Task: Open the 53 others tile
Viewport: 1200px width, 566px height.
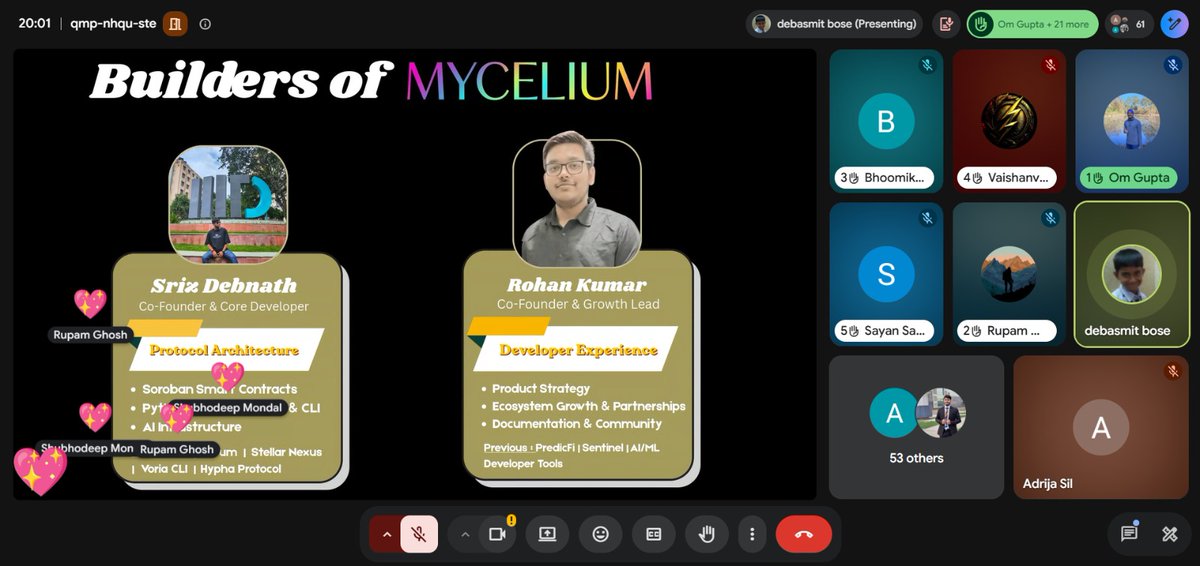Action: tap(917, 427)
